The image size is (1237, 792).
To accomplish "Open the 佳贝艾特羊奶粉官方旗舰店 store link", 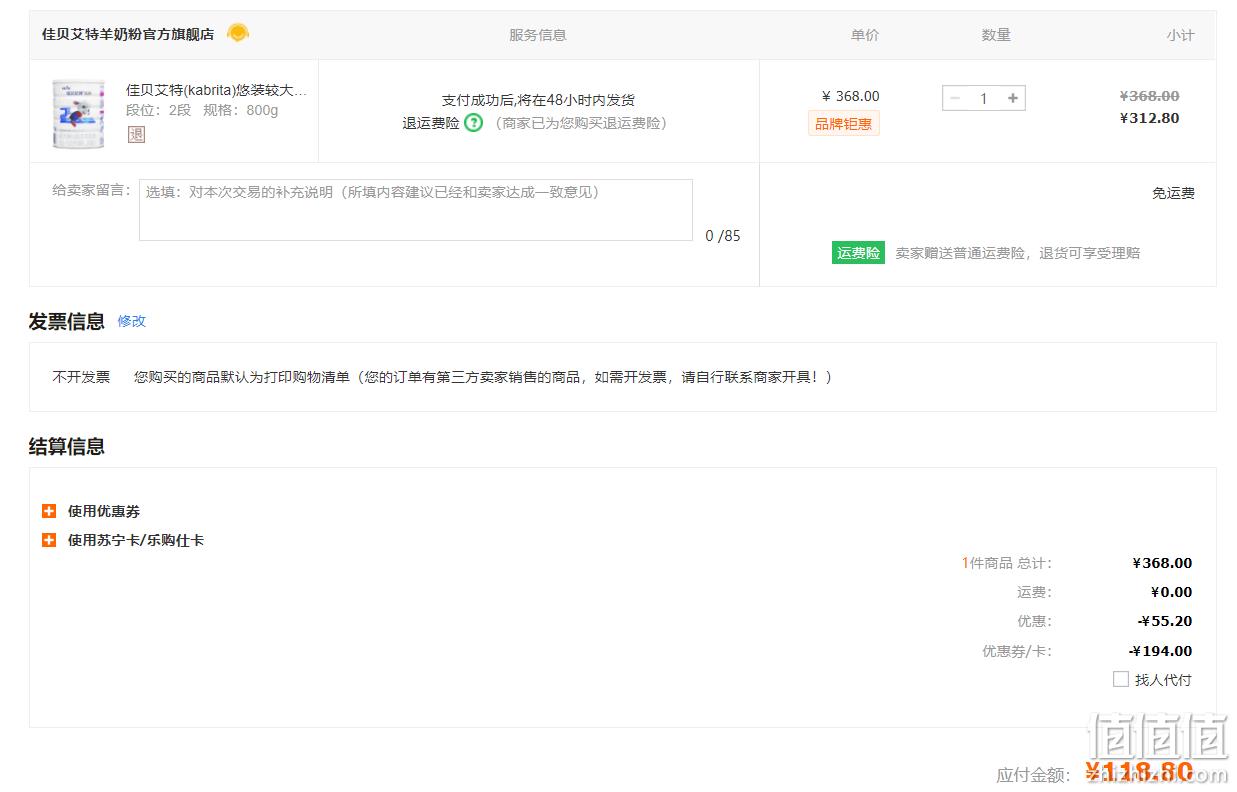I will pos(128,34).
